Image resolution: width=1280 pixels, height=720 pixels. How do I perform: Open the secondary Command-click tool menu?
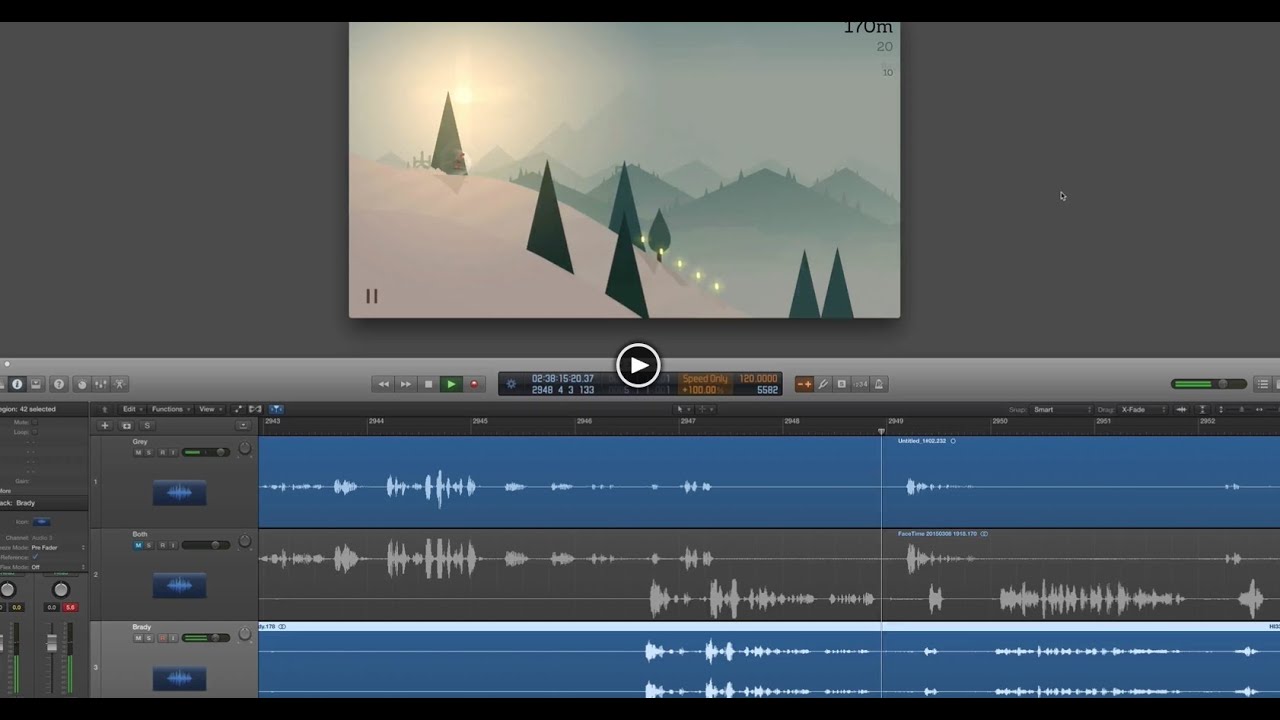704,409
